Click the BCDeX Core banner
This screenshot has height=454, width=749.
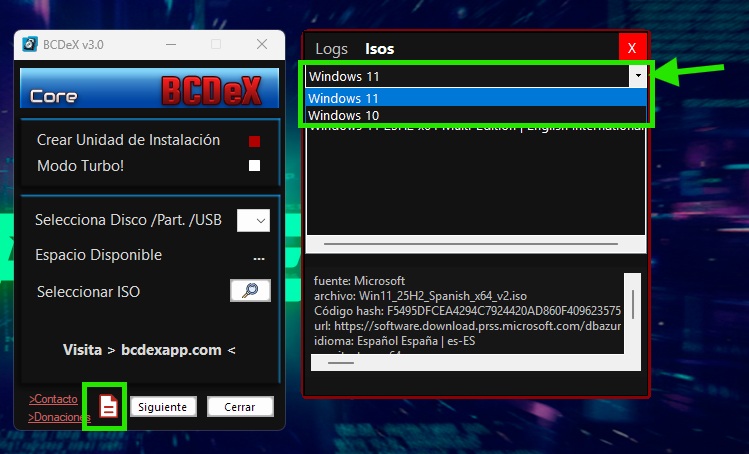tap(150, 88)
